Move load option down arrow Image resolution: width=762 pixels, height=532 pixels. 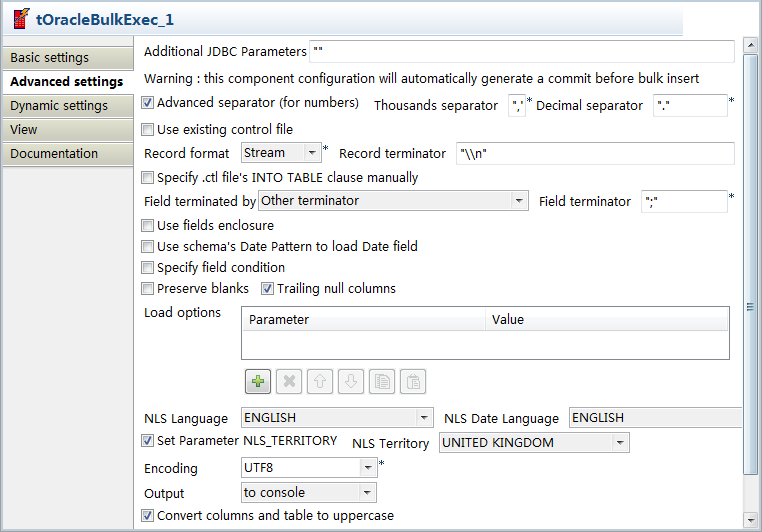click(351, 381)
